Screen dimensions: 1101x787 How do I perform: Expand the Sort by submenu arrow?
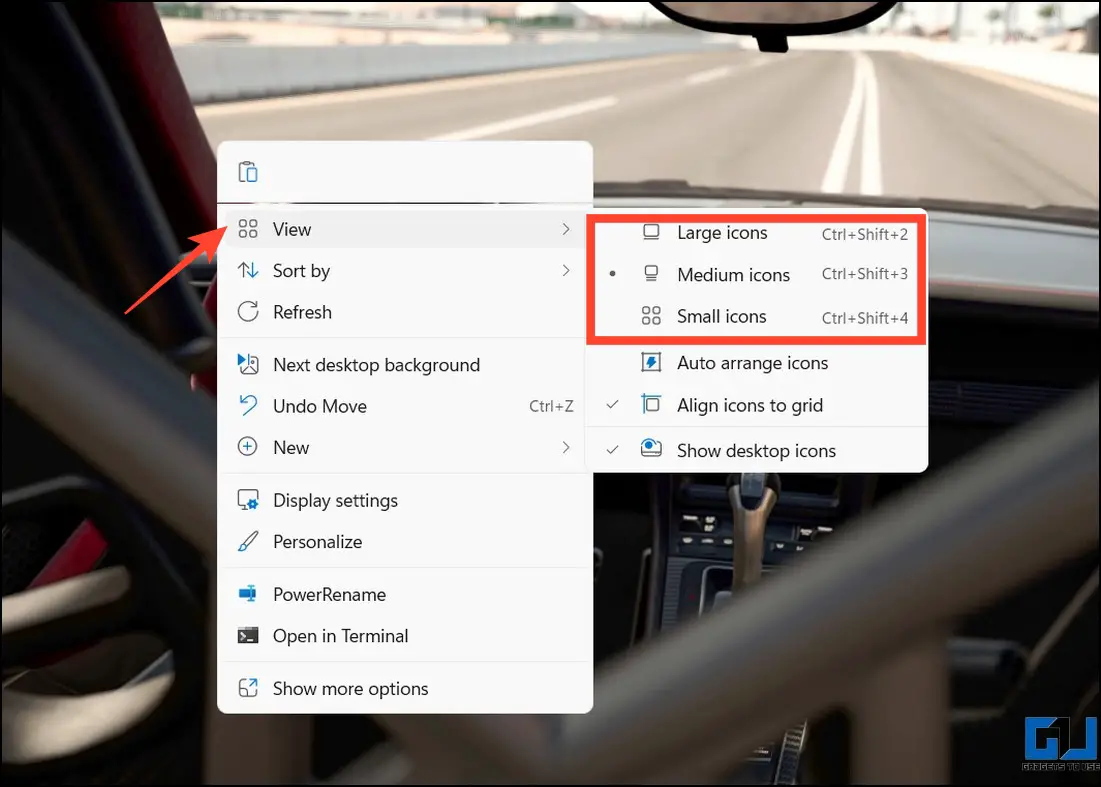click(566, 271)
